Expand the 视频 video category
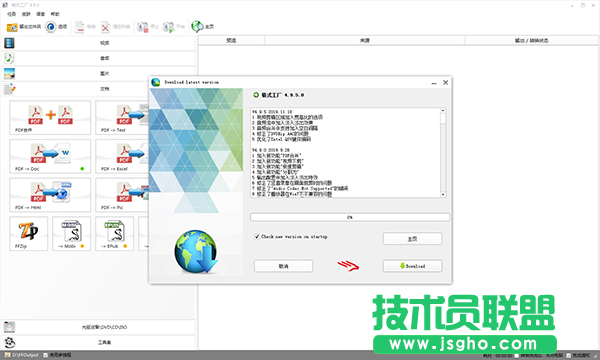The width and height of the screenshot is (600, 360). click(99, 43)
